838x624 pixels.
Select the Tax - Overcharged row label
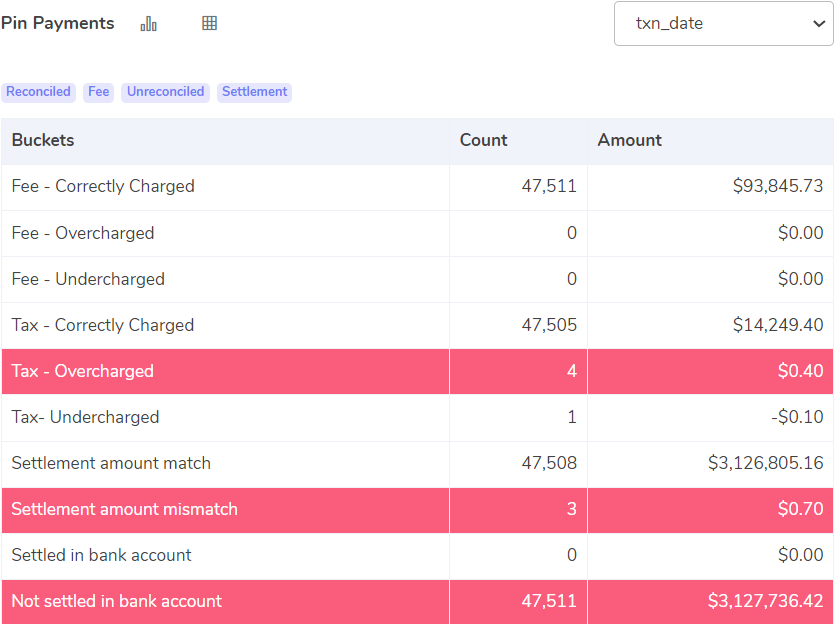point(83,371)
